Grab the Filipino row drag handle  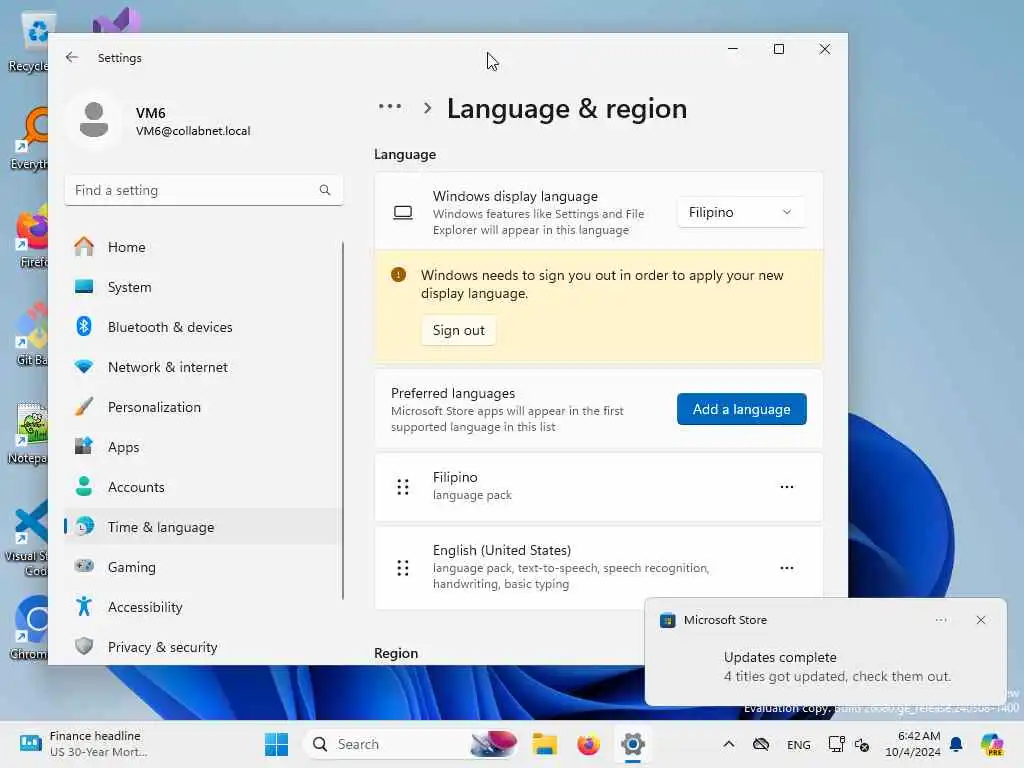(403, 487)
